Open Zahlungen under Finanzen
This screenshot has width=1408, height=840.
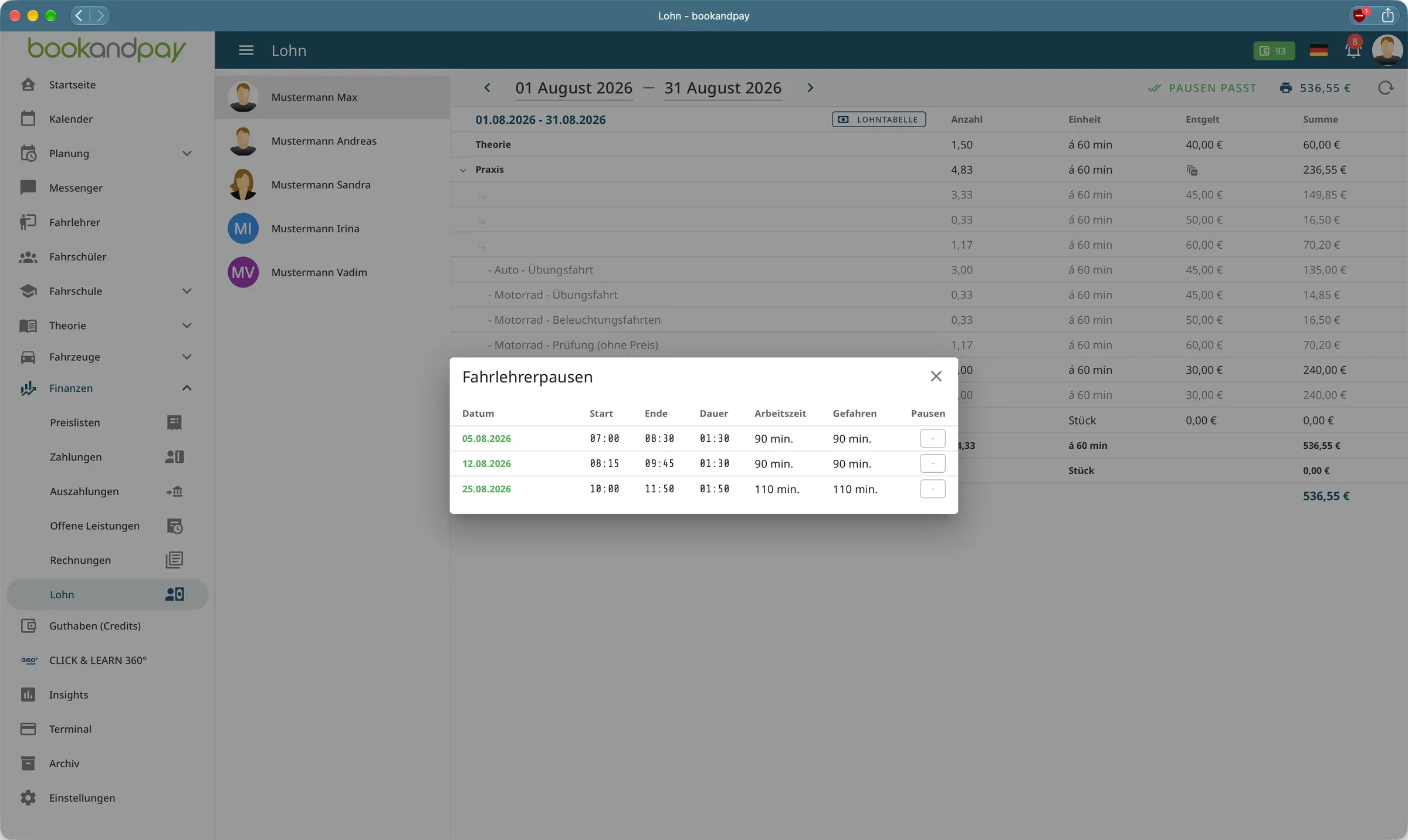[x=107, y=457]
